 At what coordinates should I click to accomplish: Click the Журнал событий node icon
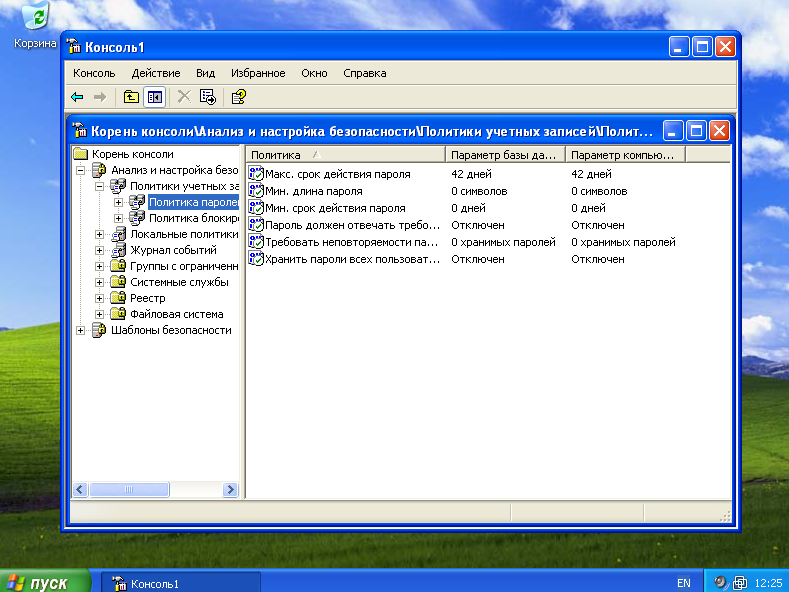click(x=118, y=250)
